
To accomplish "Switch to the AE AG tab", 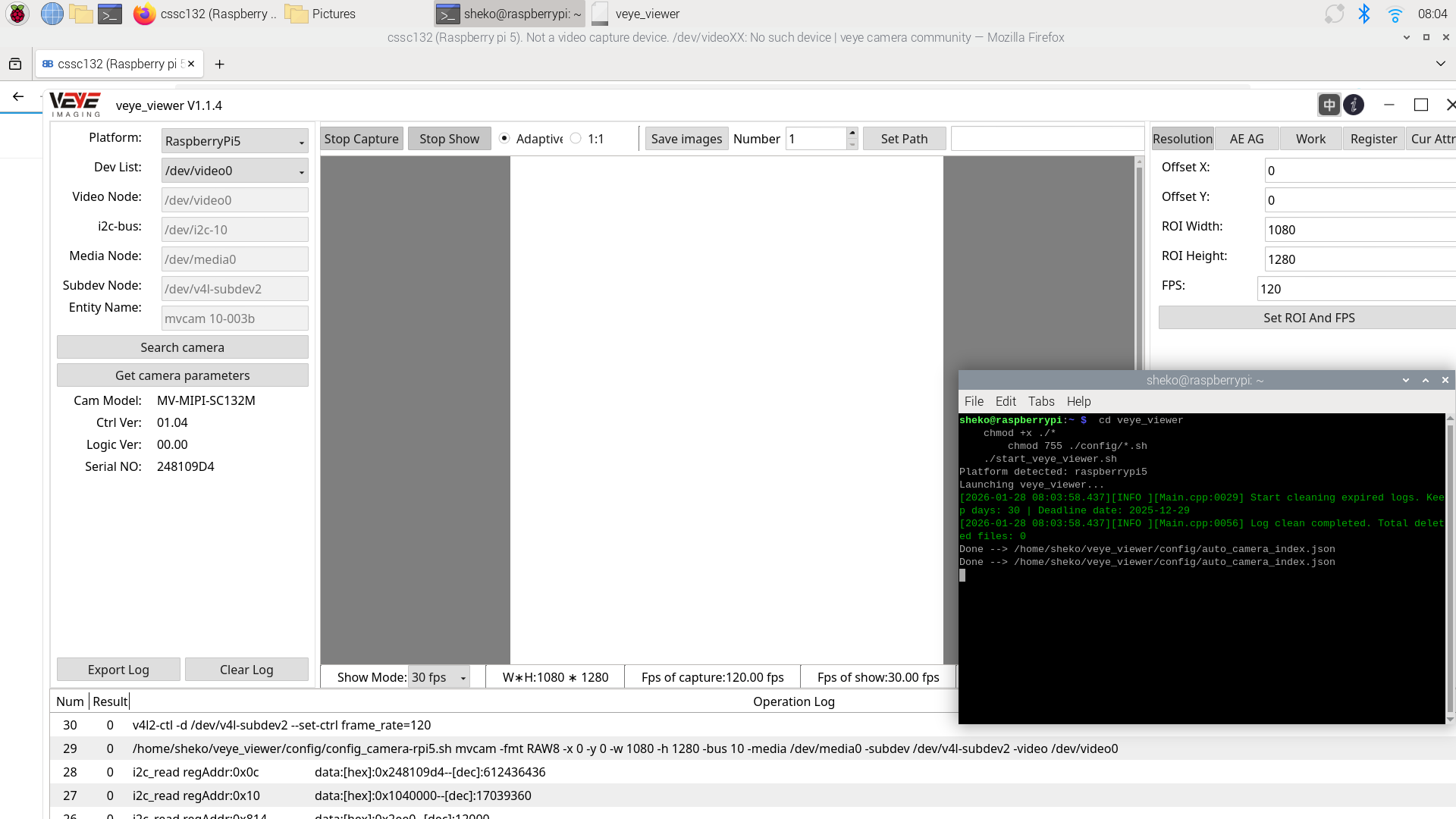I will [1246, 139].
